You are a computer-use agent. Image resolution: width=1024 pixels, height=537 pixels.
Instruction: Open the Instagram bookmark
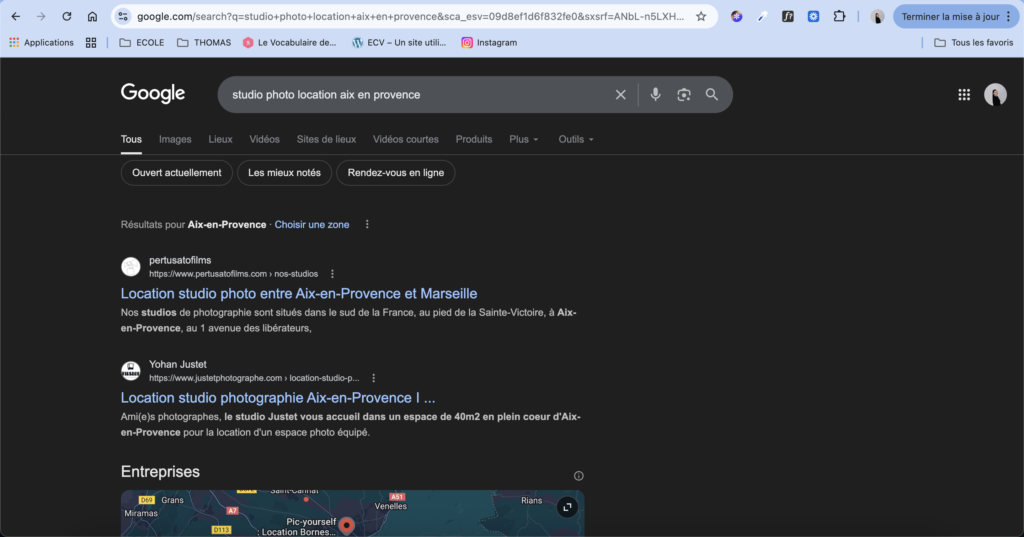click(489, 42)
